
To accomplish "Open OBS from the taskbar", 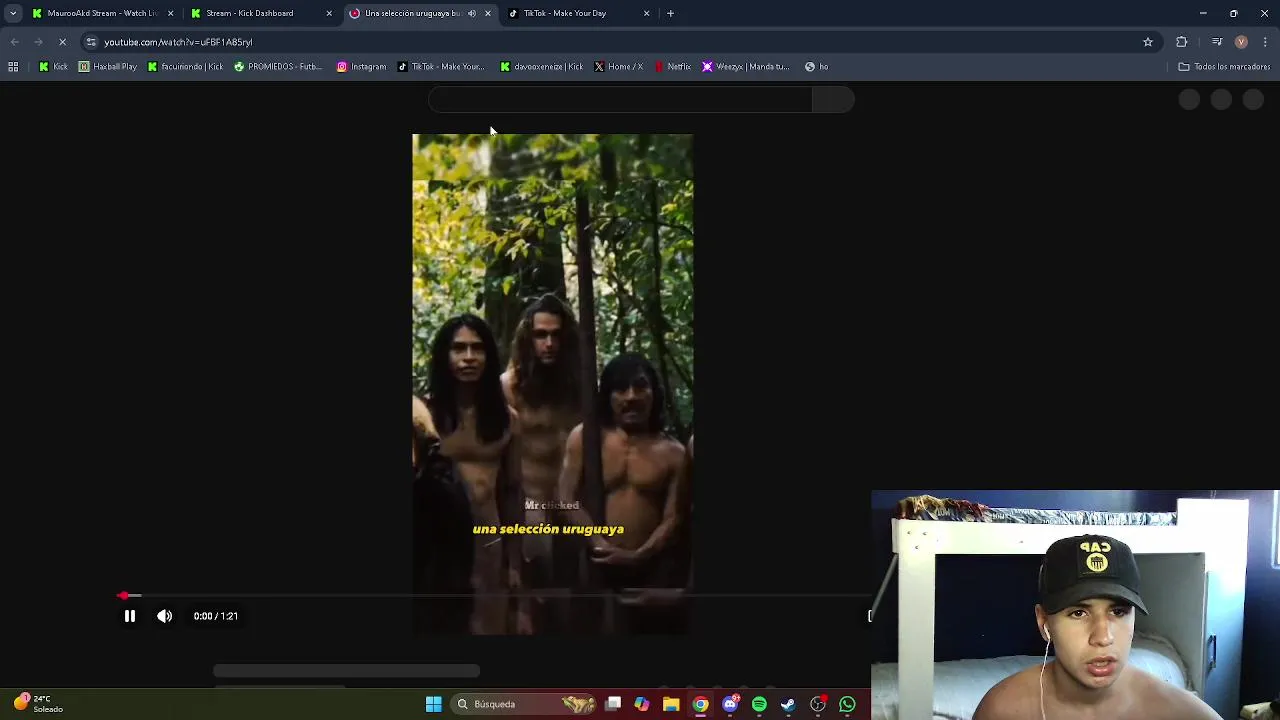I will (818, 704).
